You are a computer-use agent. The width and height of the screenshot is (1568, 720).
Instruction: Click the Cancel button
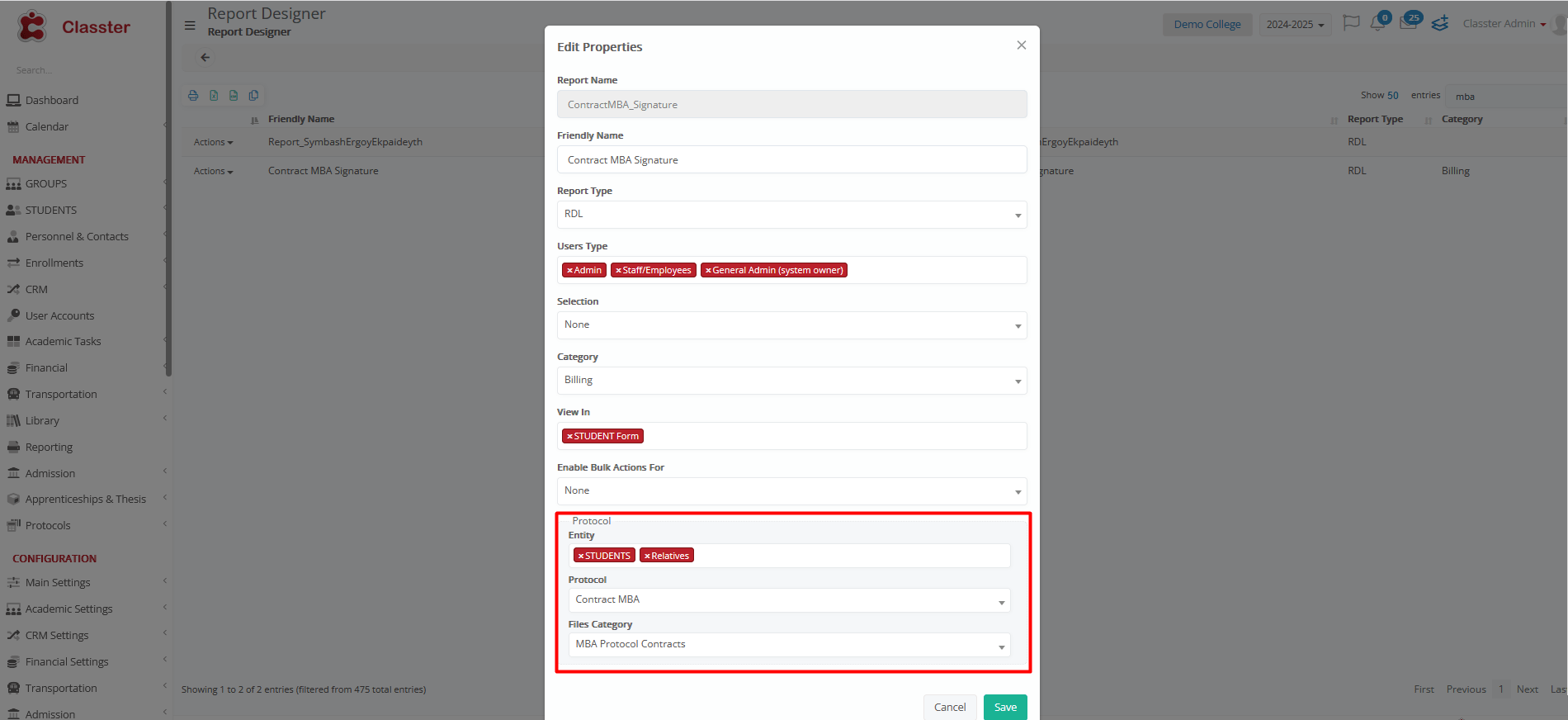pyautogui.click(x=949, y=708)
